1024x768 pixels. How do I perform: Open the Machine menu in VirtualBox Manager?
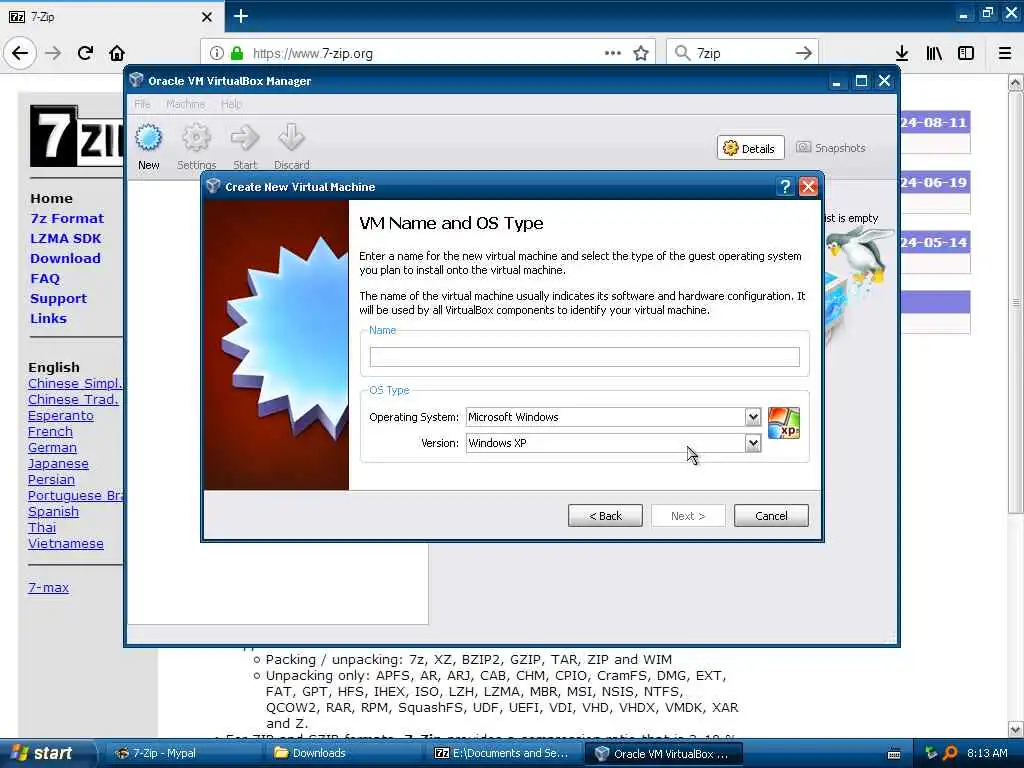[x=185, y=104]
